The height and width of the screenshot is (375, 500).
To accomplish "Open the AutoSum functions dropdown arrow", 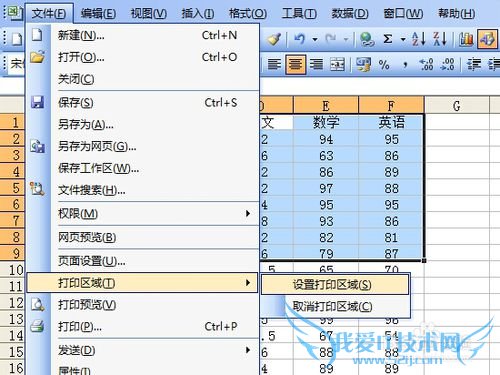I will [x=403, y=40].
